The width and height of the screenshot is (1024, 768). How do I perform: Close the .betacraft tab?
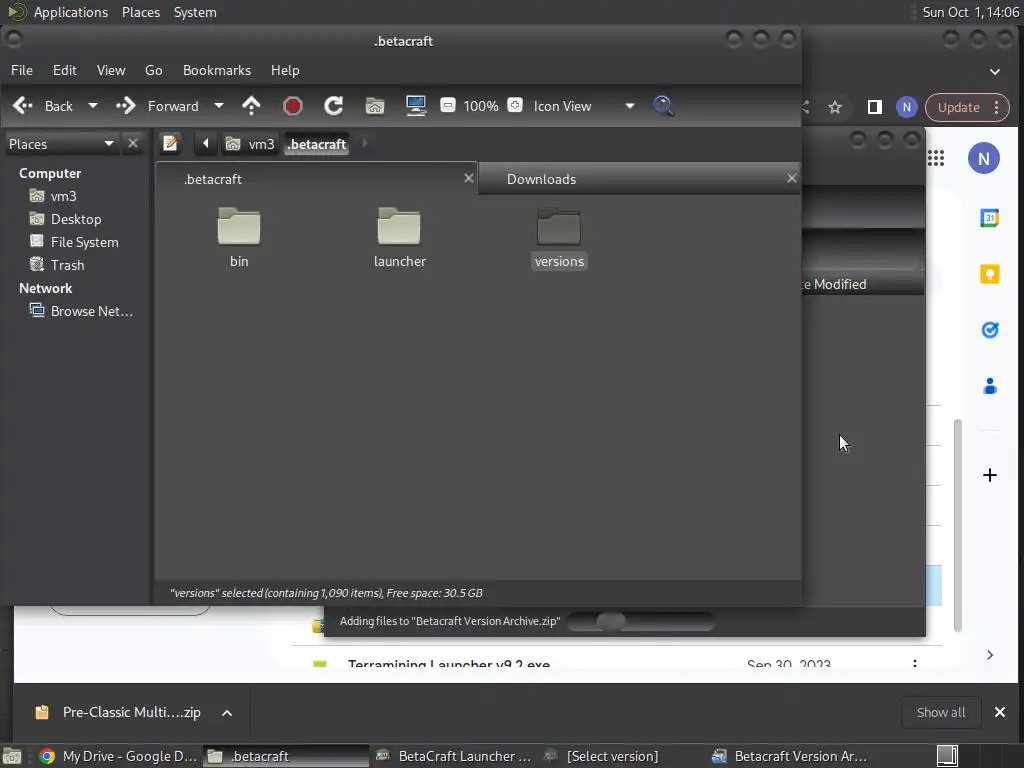(x=468, y=178)
